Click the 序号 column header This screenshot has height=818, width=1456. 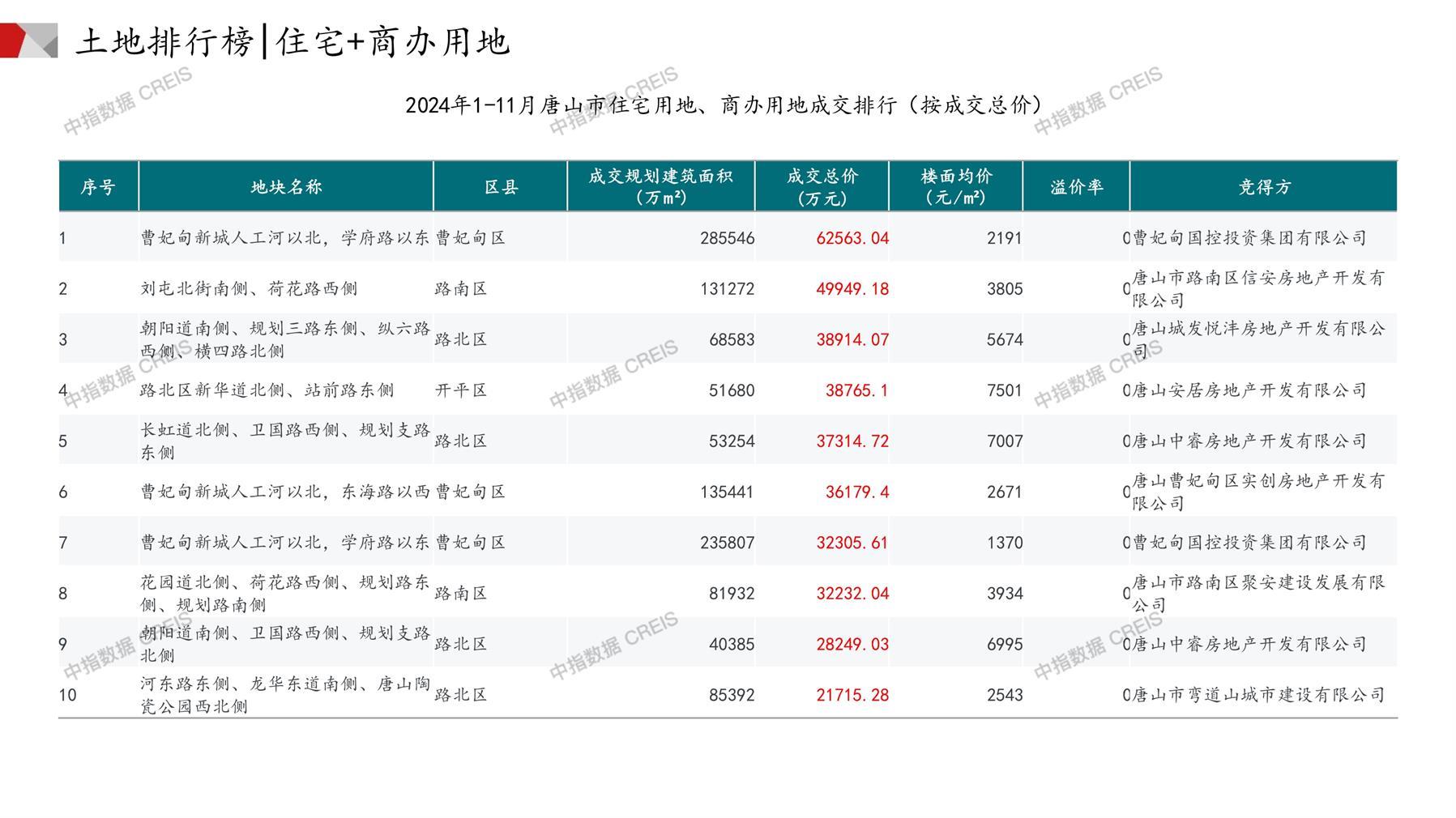pyautogui.click(x=98, y=187)
